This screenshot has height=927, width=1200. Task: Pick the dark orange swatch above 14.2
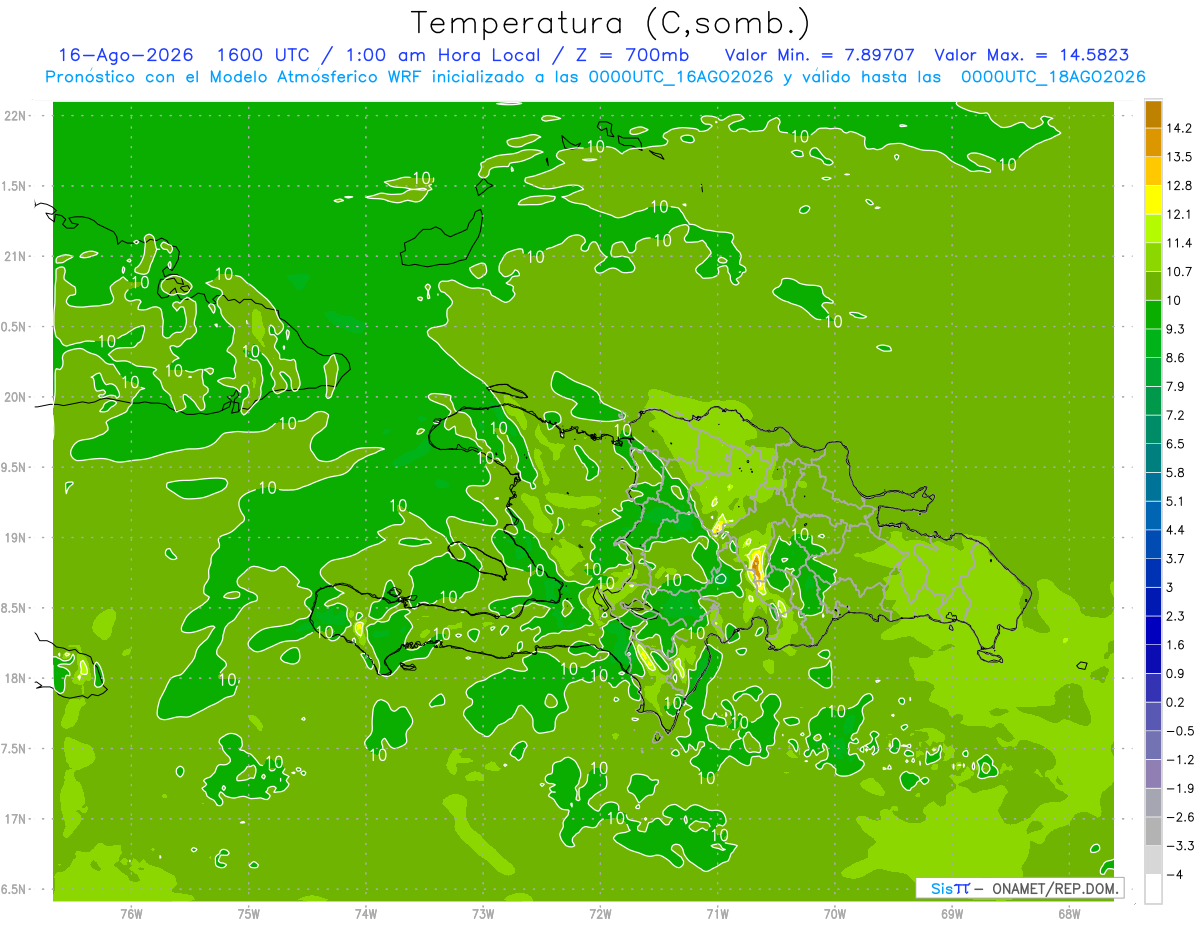[1153, 114]
